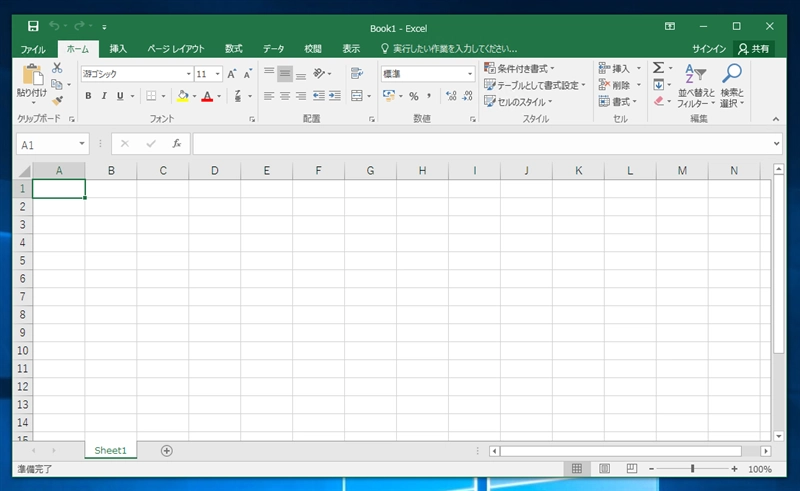Click AutoSum sigma icon

659,67
